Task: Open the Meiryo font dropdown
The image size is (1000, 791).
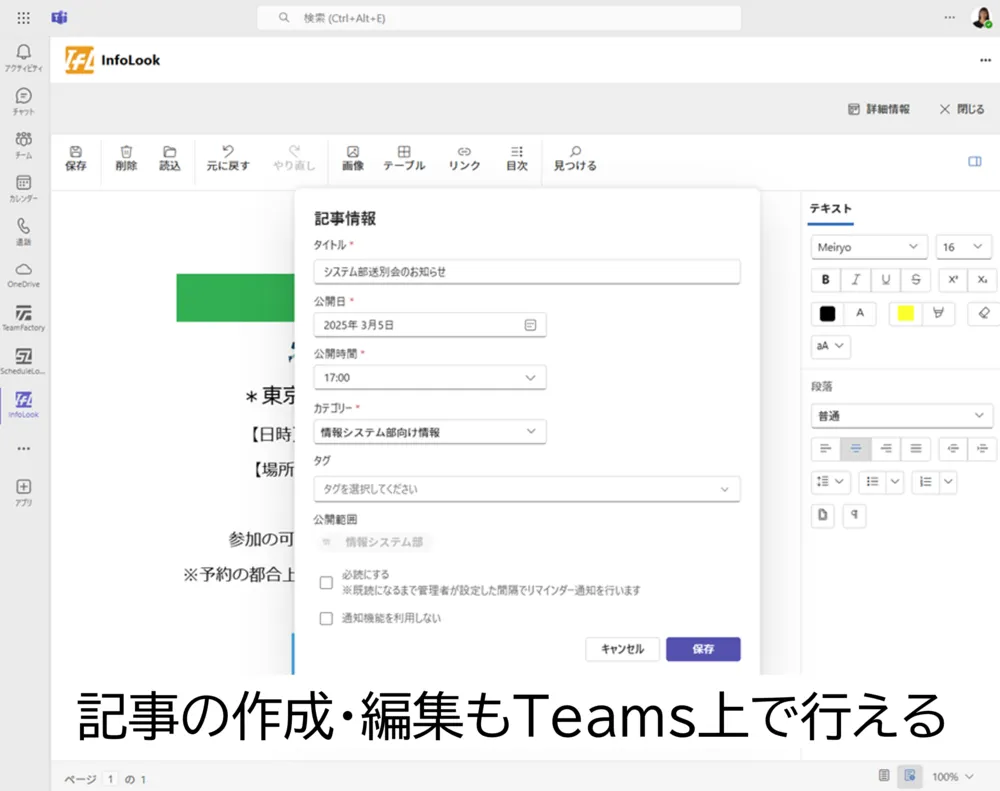Action: click(x=869, y=247)
